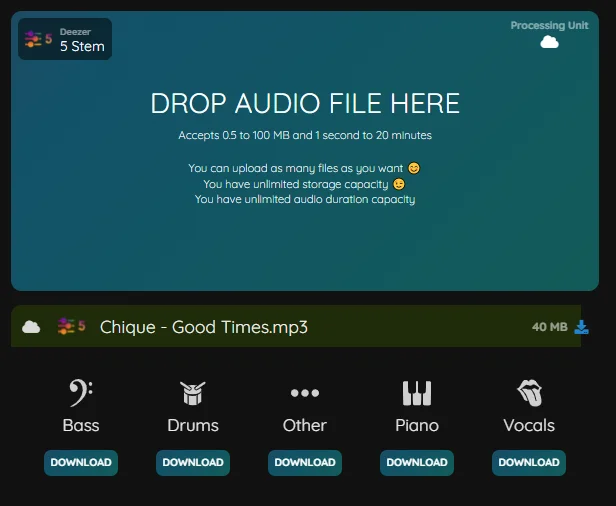This screenshot has width=616, height=506.
Task: Download the Vocals stem
Action: tap(529, 462)
